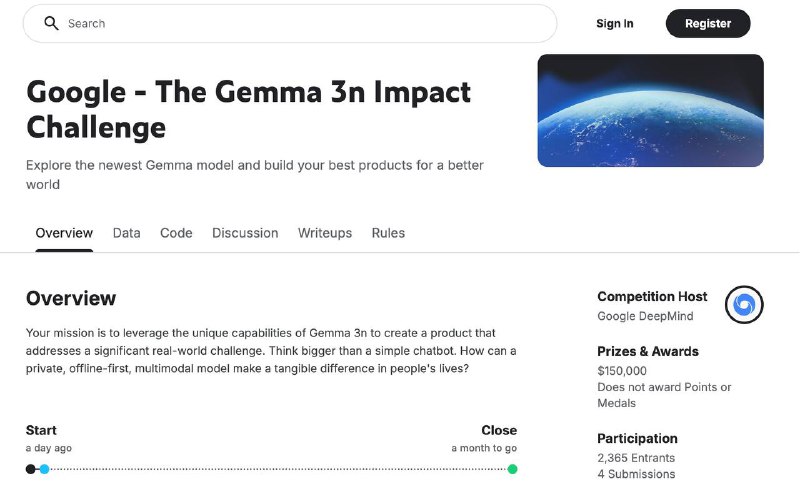Click the Register button
800x499 pixels.
click(x=708, y=23)
